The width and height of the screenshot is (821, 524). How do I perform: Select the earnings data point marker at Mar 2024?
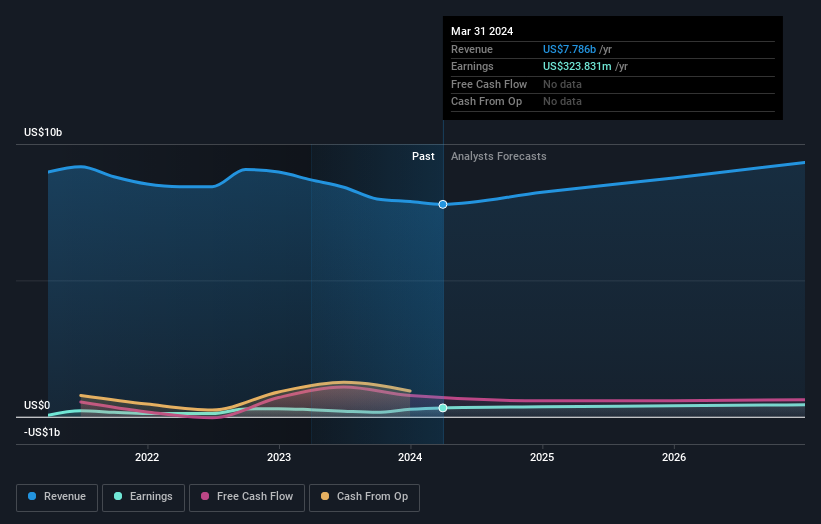point(443,408)
